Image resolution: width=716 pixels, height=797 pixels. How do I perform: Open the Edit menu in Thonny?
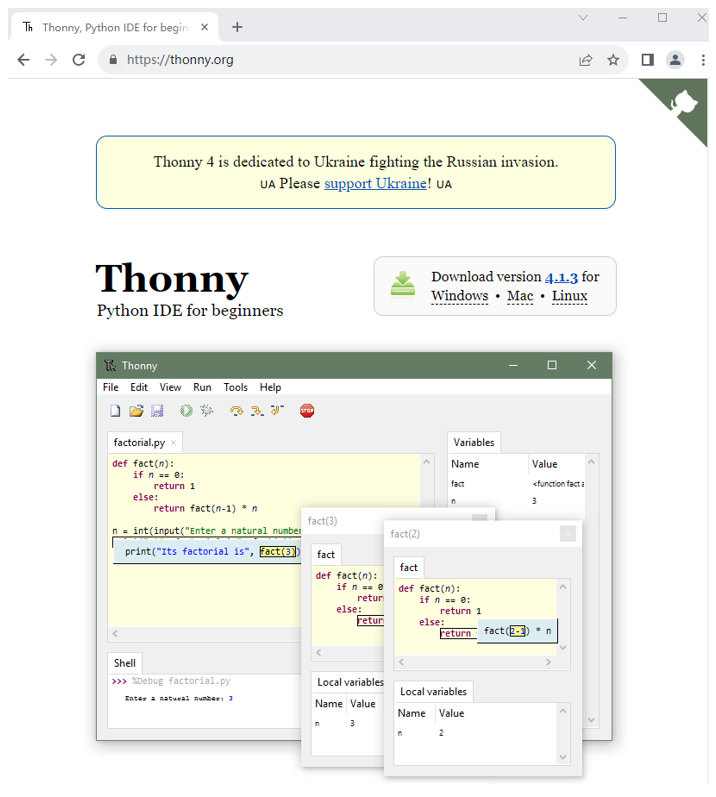pyautogui.click(x=139, y=387)
